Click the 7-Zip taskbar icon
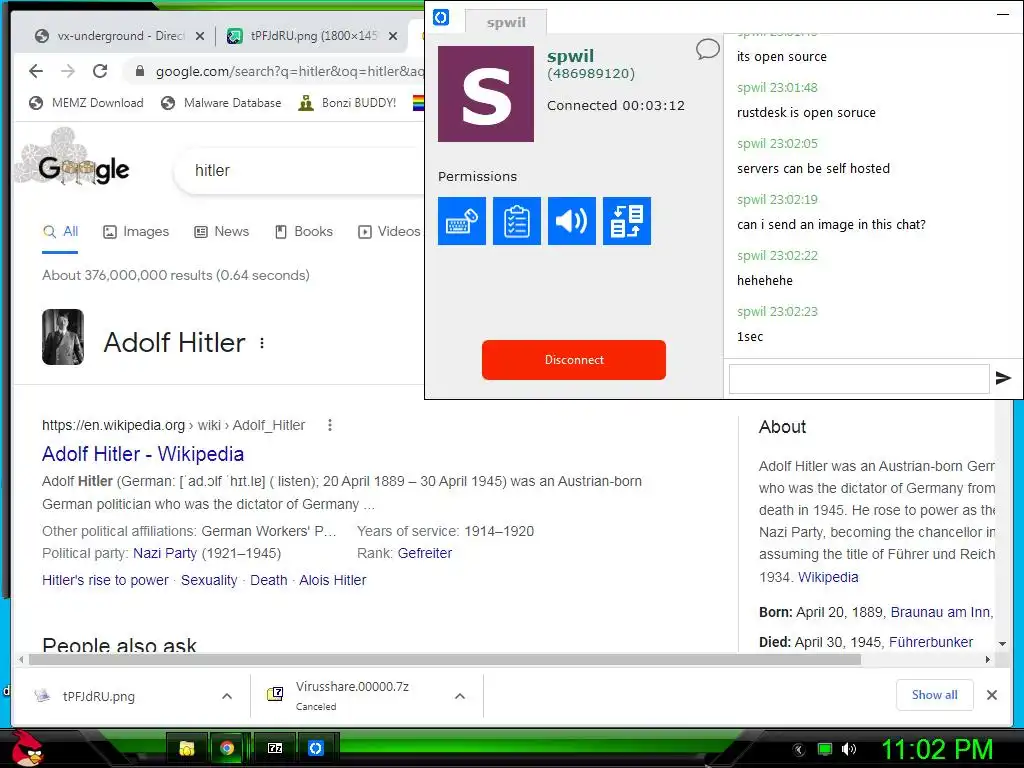Viewport: 1024px width, 768px height. (275, 748)
